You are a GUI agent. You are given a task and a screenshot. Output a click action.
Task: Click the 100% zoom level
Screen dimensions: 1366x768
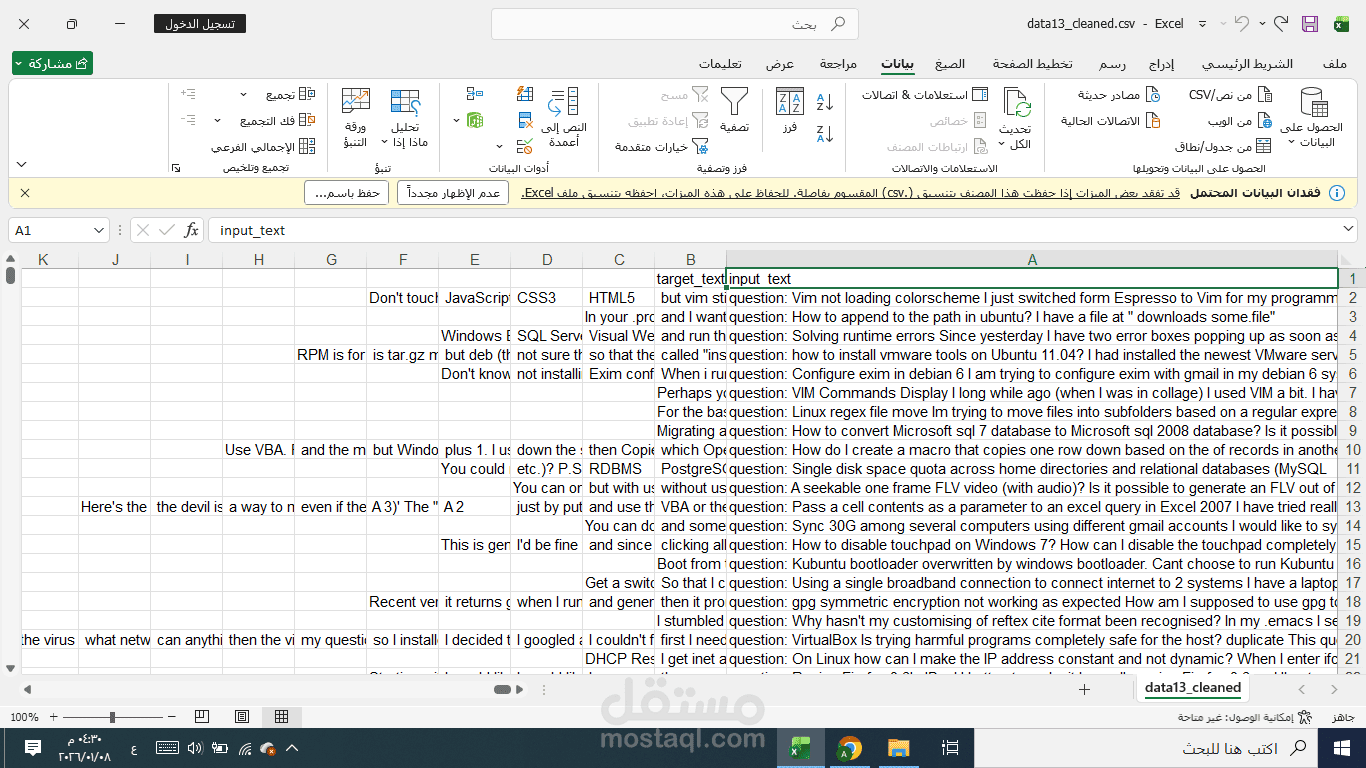tap(25, 717)
